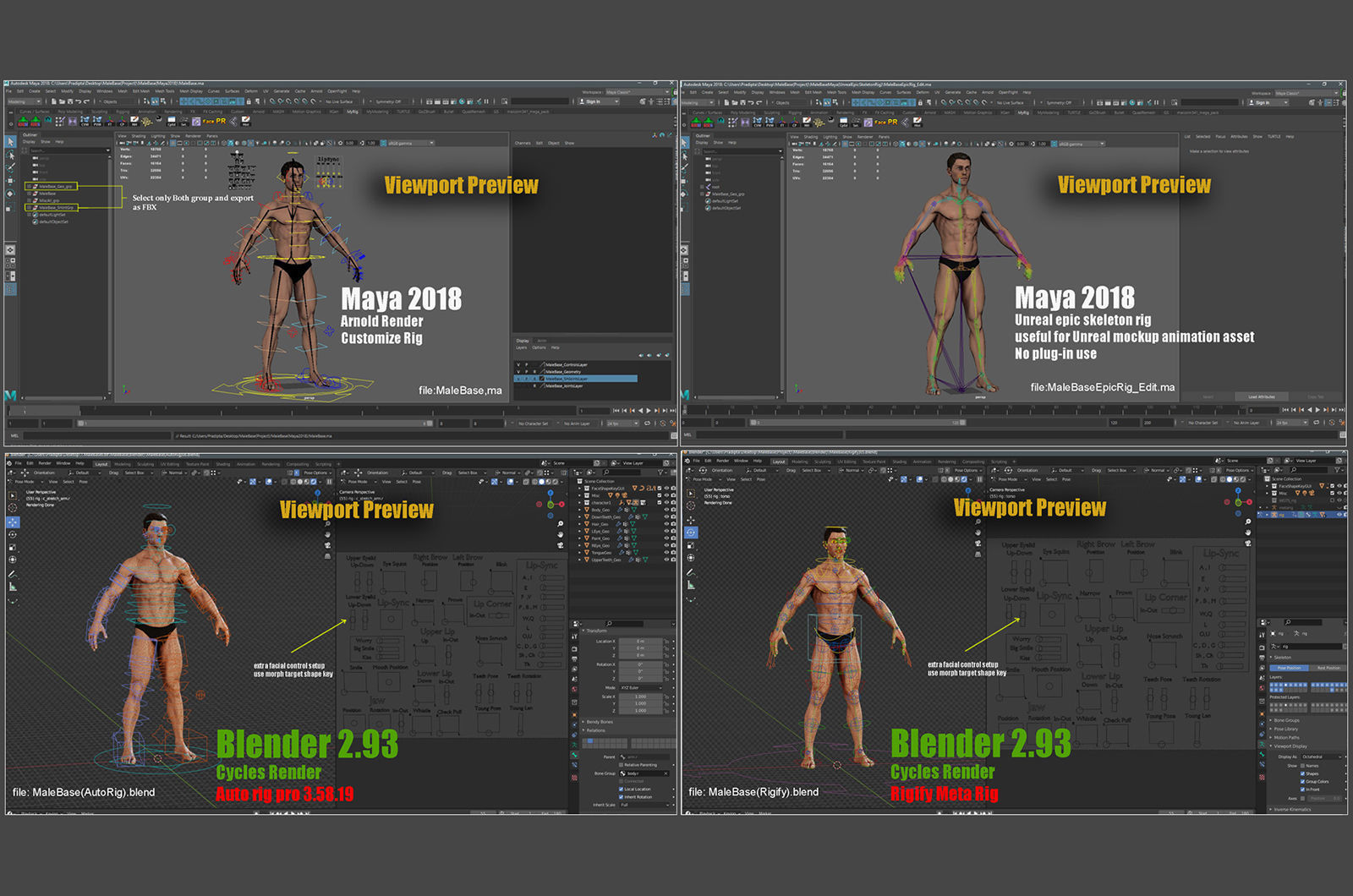Viewport: 1353px width, 896px height.
Task: Click the camera view icon in Rigify camera viewport
Action: [x=1248, y=543]
